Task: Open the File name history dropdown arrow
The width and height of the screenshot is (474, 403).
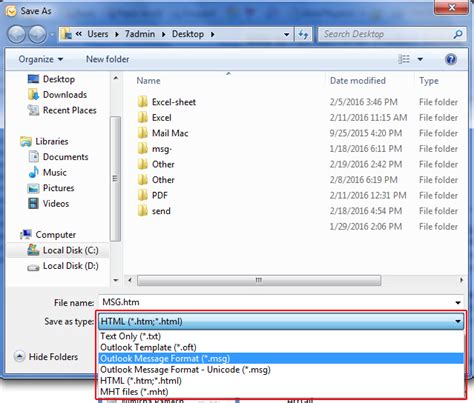Action: click(458, 303)
